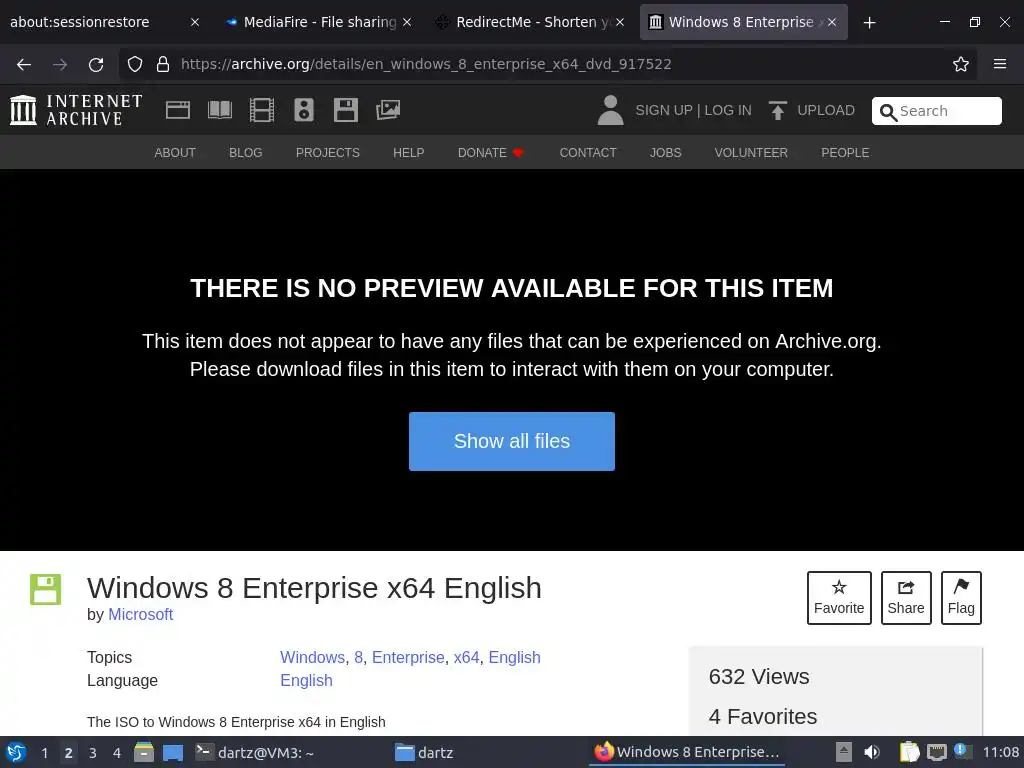1024x768 pixels.
Task: Open the Video film icon
Action: pos(262,110)
